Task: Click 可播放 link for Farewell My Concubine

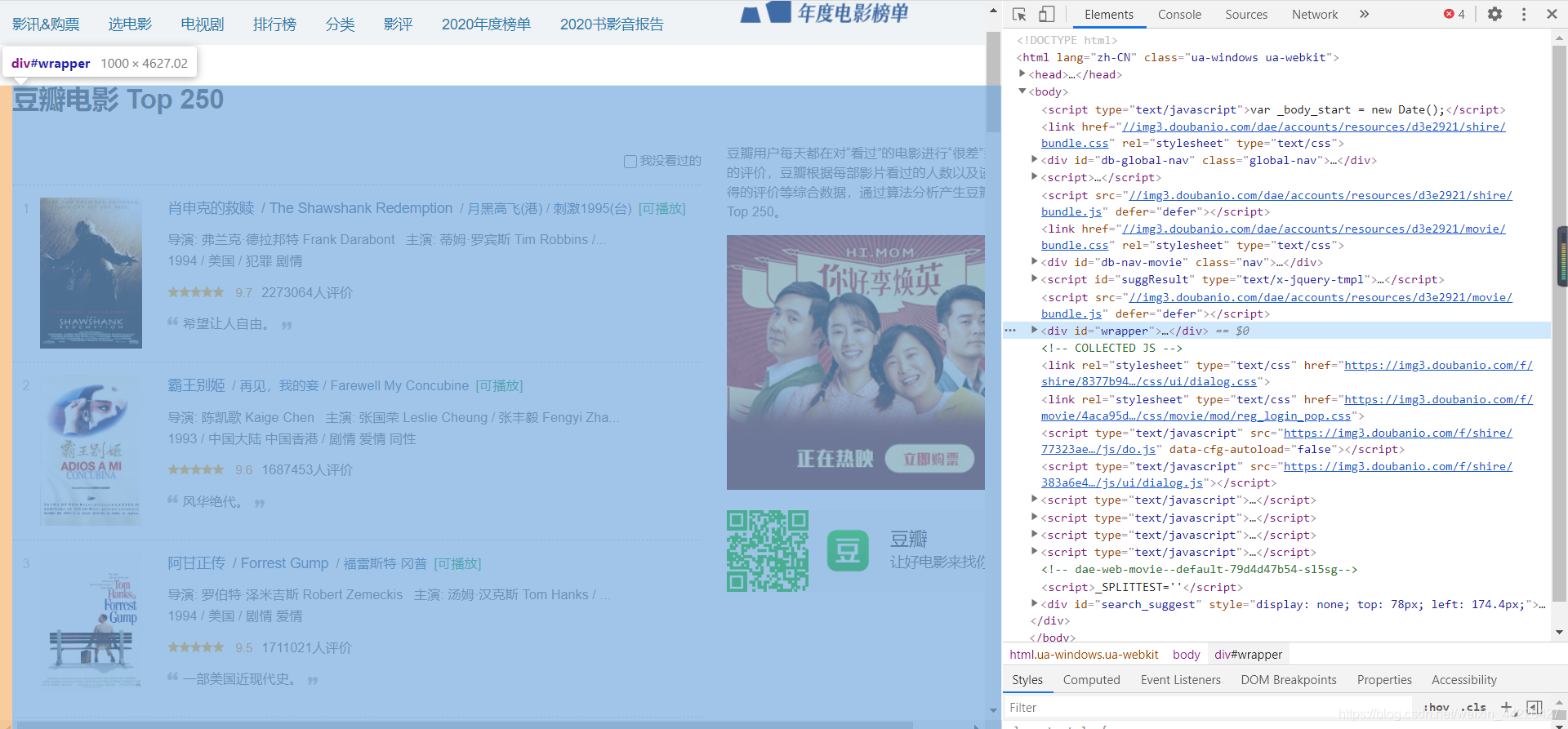Action: click(x=499, y=386)
